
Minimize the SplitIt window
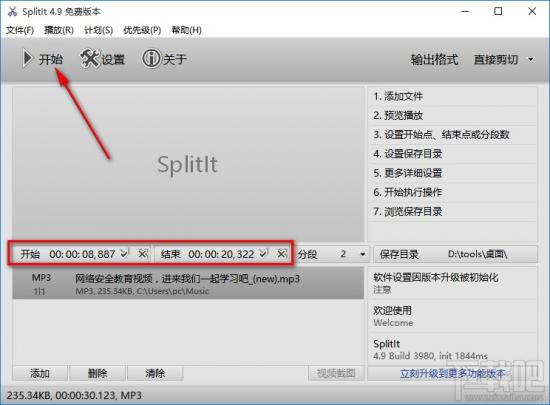(465, 11)
